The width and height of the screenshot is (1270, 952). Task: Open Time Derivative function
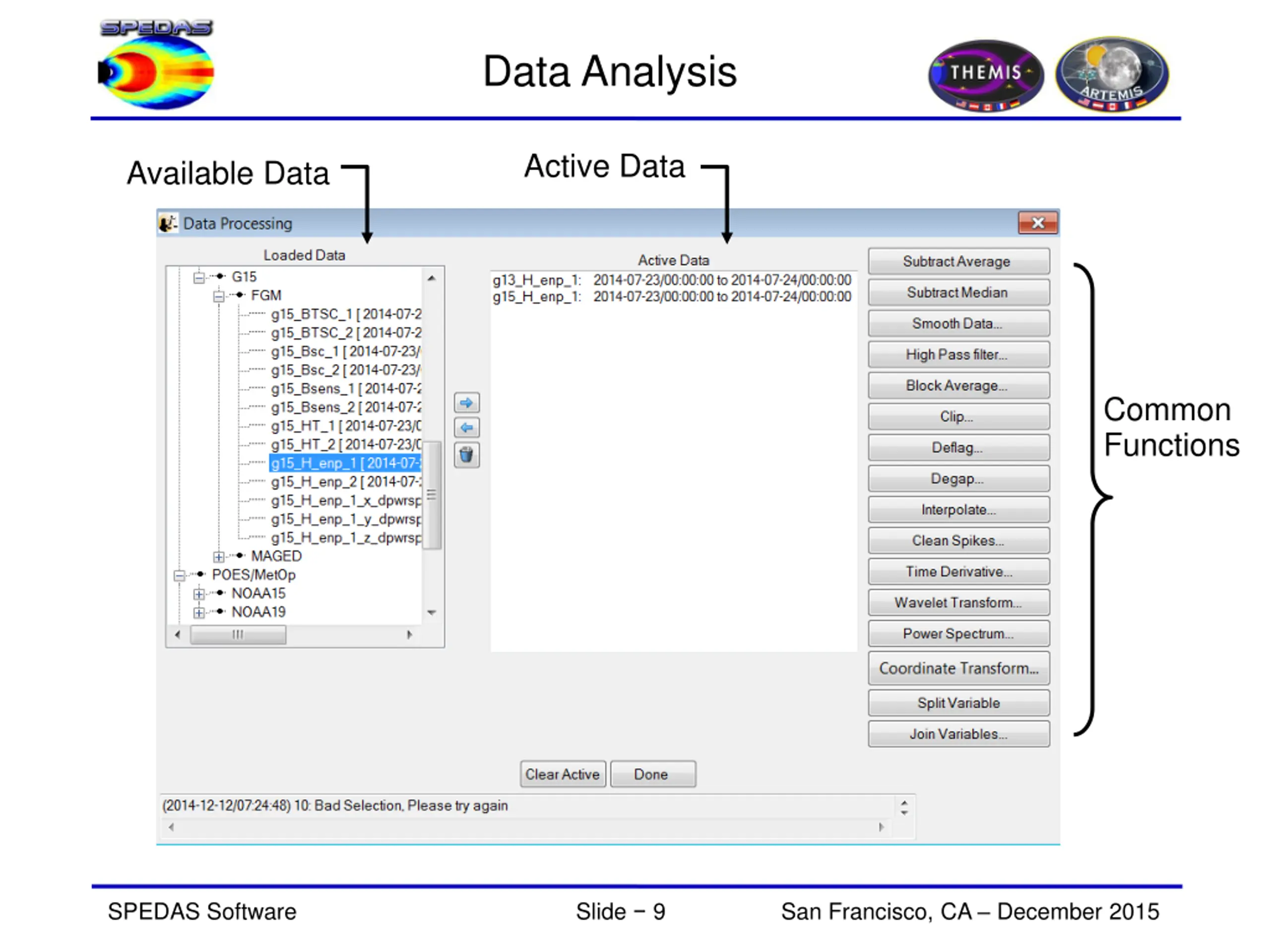tap(959, 572)
